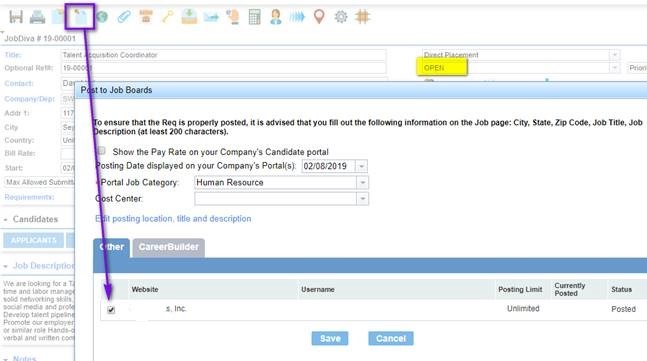
Task: Toggle Show the Pay Rate on Candidate portal checkbox
Action: [102, 151]
